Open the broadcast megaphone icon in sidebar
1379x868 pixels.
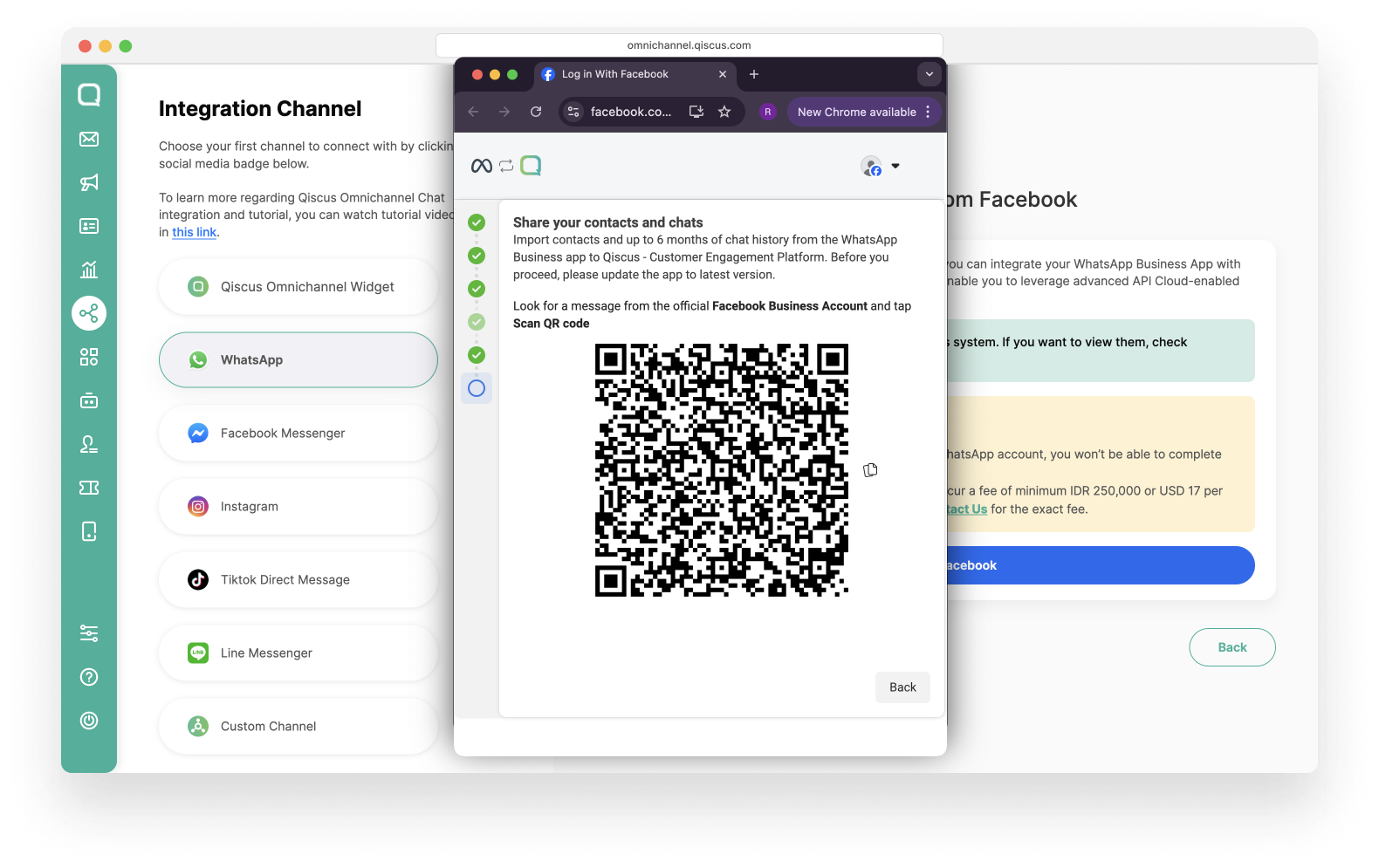(89, 182)
